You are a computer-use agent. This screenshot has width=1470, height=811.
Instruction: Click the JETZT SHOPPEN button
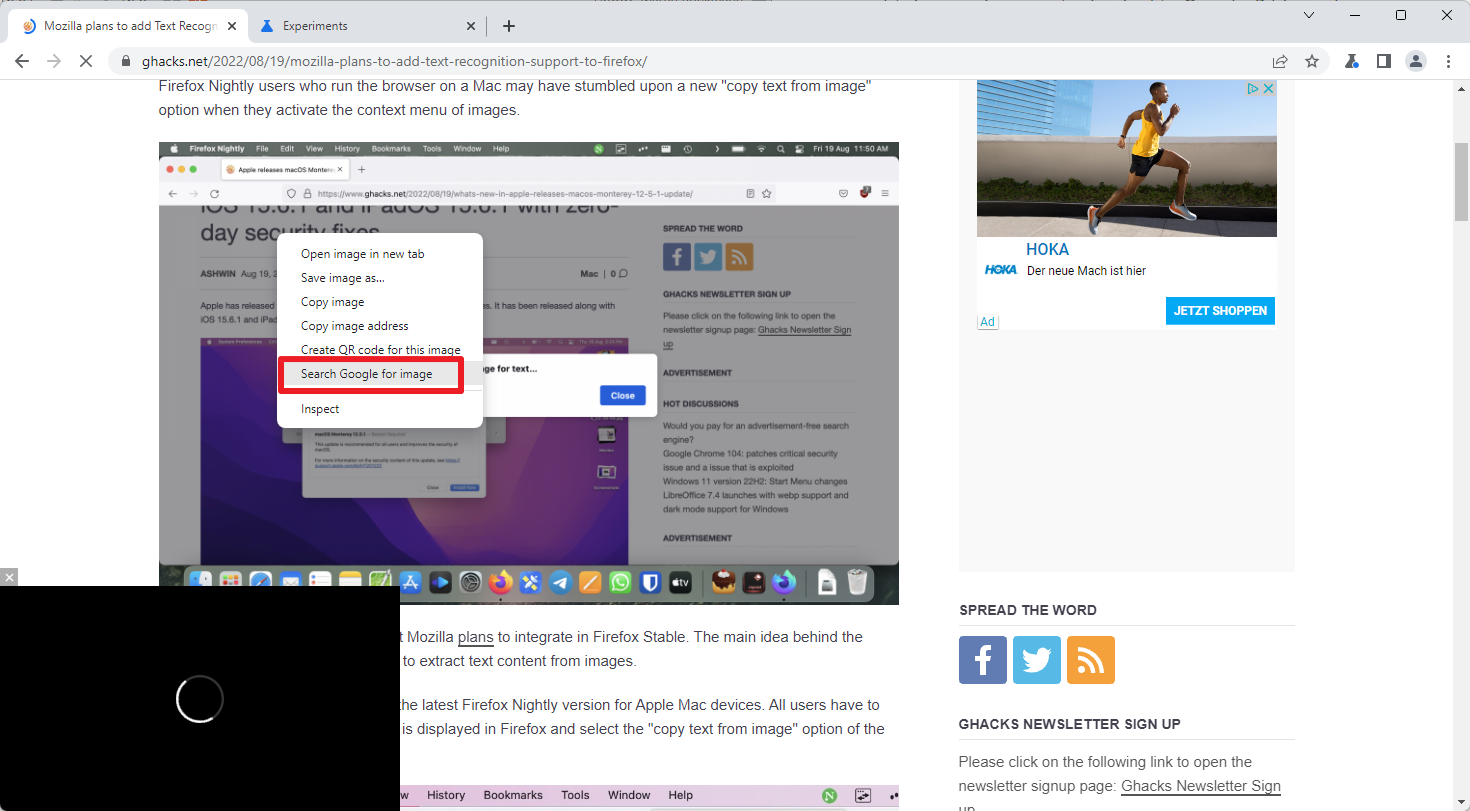coord(1220,311)
